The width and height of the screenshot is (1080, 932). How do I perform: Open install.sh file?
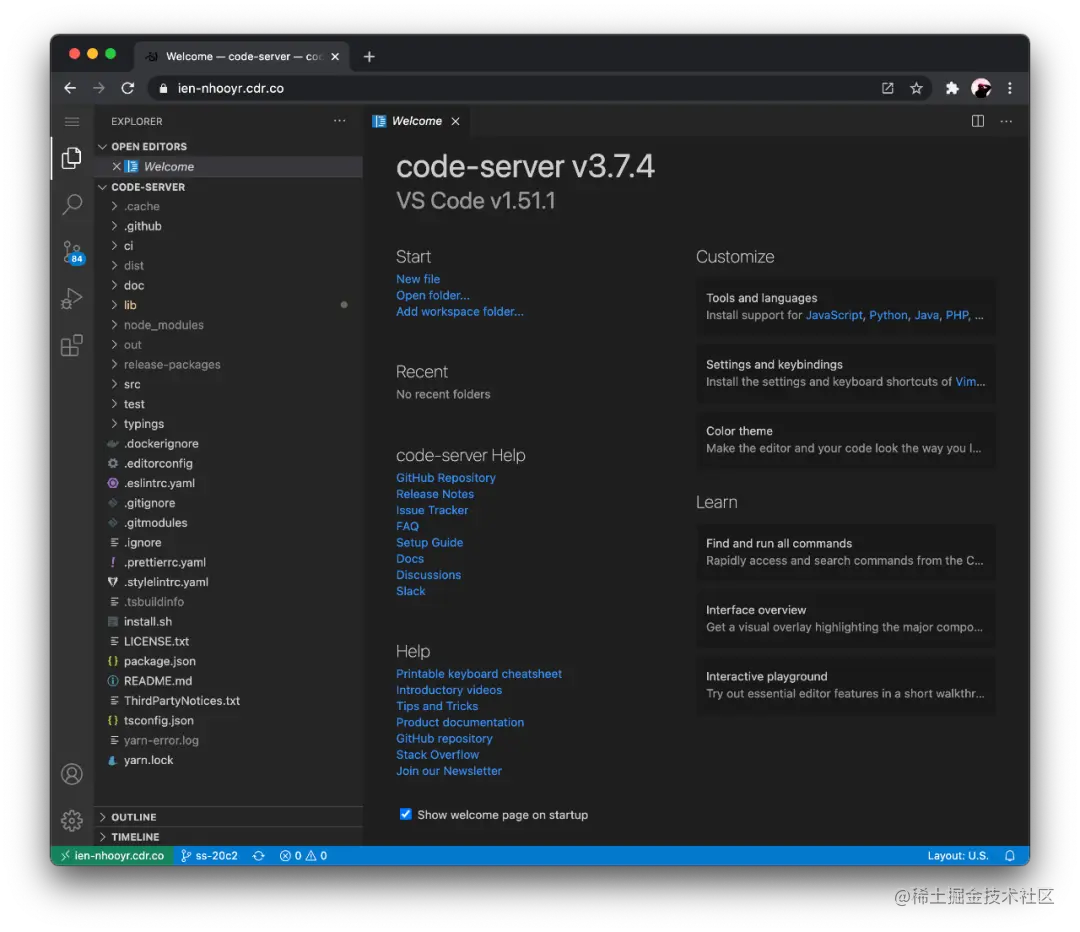[x=227, y=621]
